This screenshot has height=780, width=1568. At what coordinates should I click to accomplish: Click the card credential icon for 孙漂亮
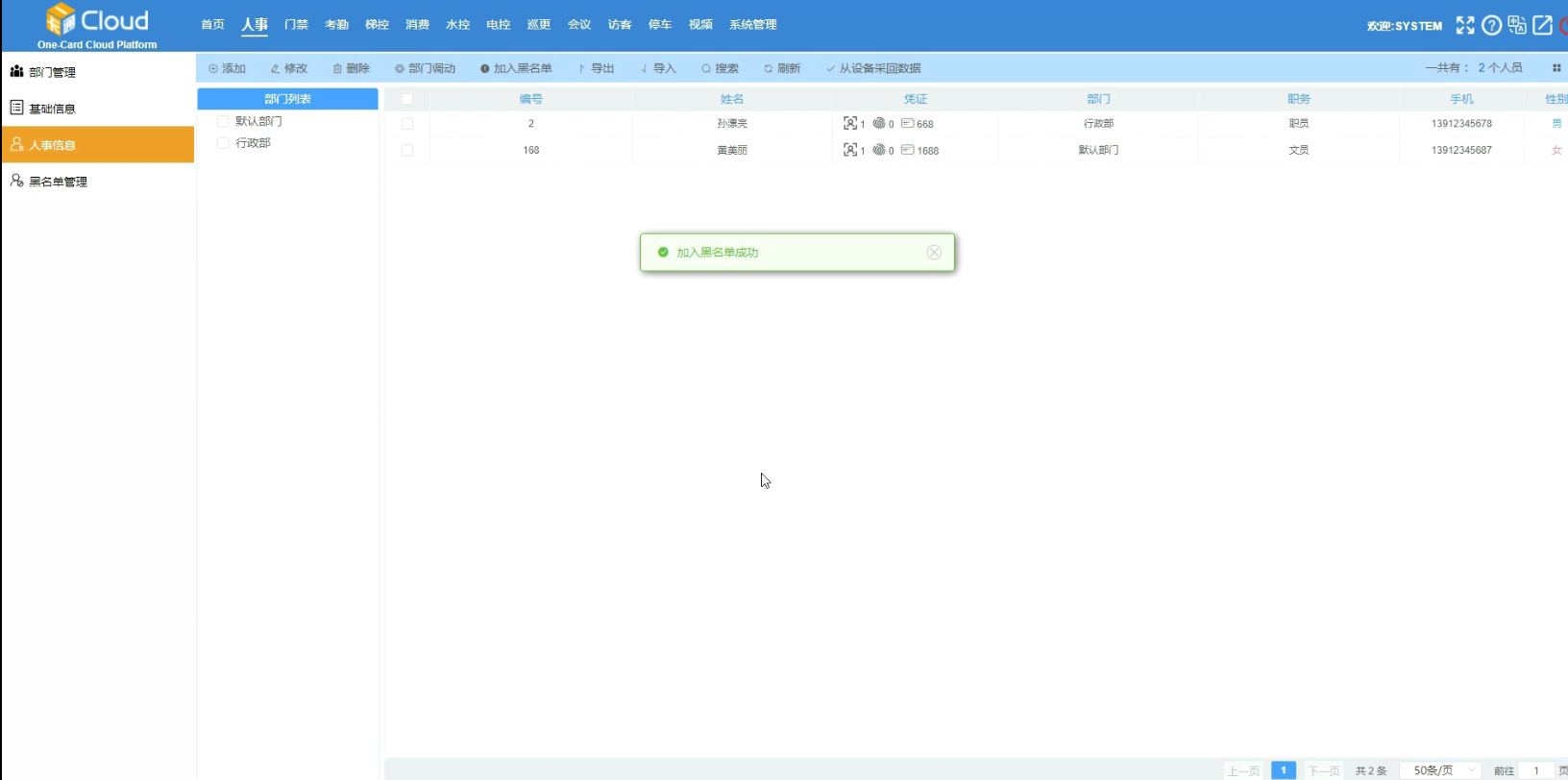tap(908, 124)
